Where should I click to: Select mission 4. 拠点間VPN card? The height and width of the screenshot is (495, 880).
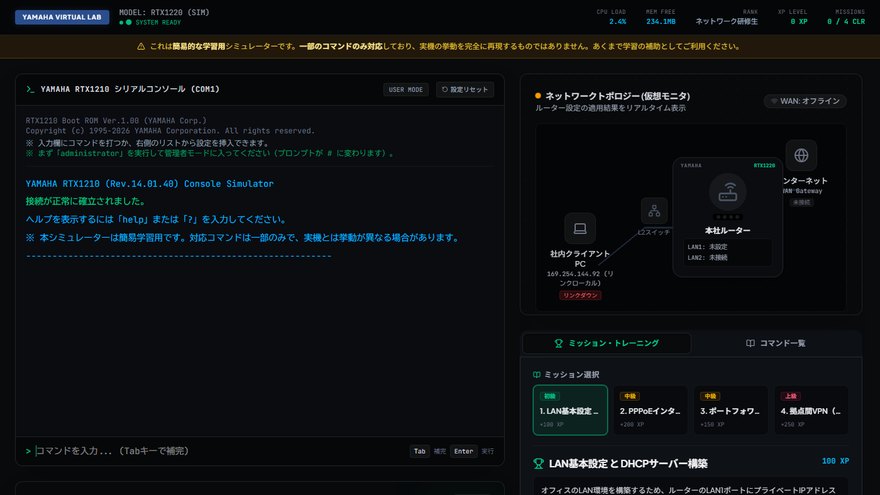click(x=811, y=410)
